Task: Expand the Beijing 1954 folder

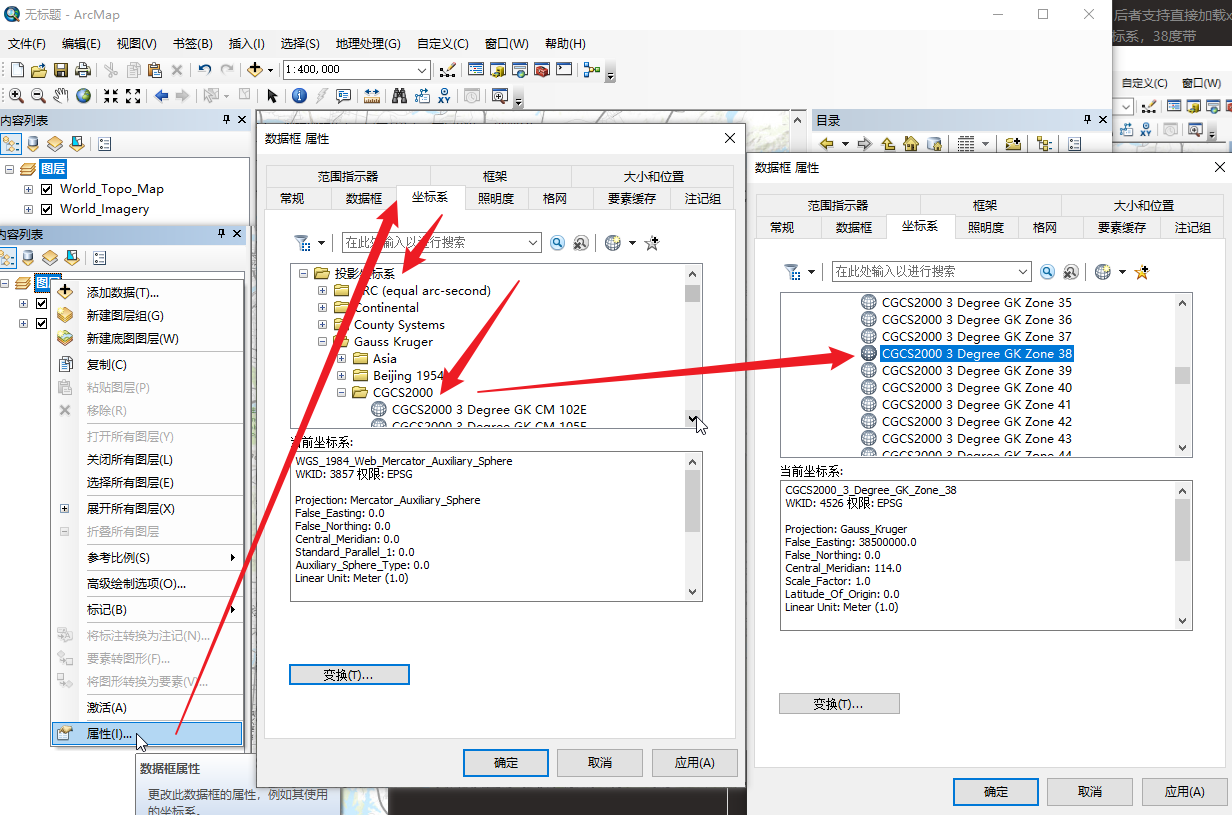Action: (342, 376)
